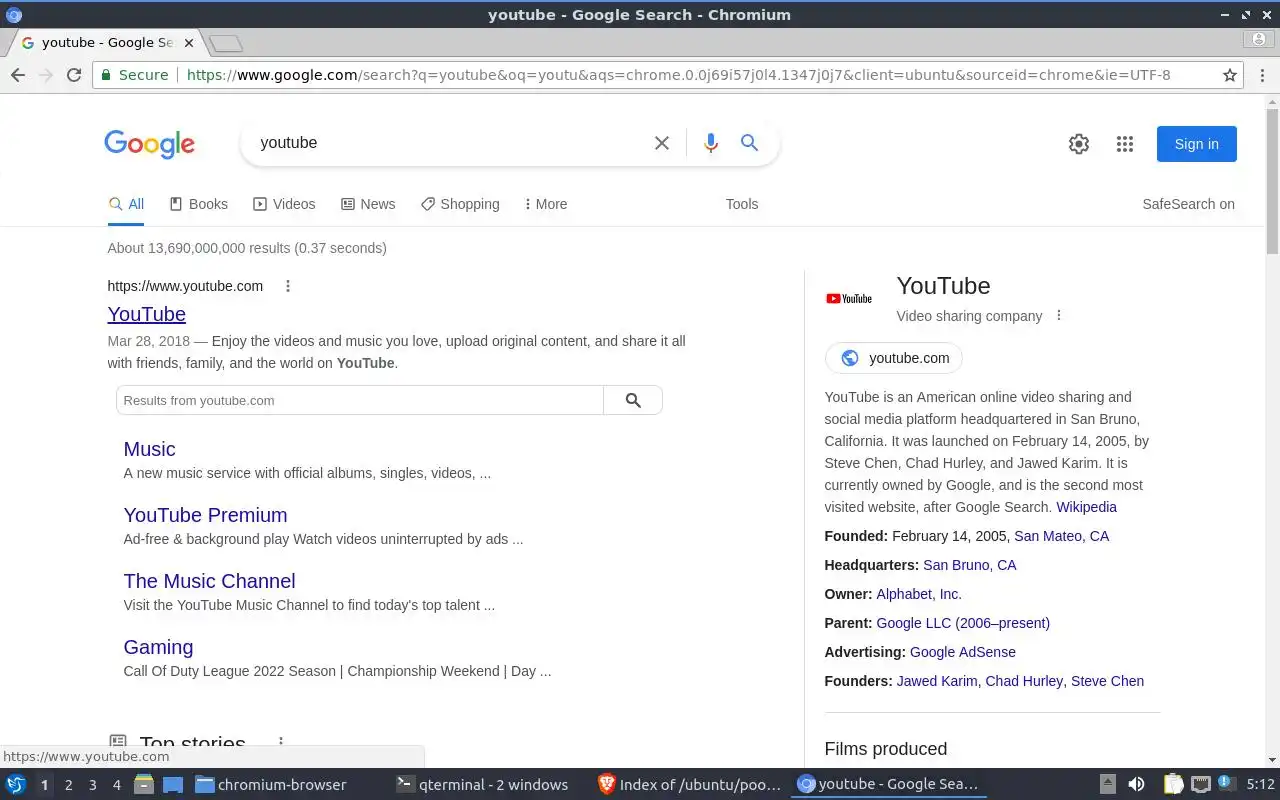Search within youtube.com using the magnifier button
1280x800 pixels.
633,401
